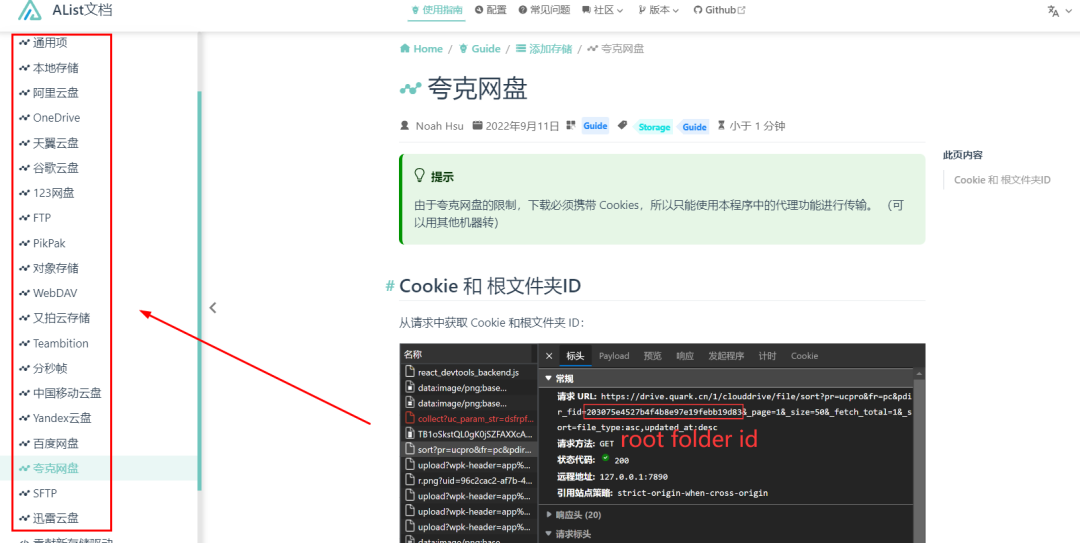This screenshot has height=543, width=1080.
Task: Collapse the sidebar with the left chevron
Action: 212,308
